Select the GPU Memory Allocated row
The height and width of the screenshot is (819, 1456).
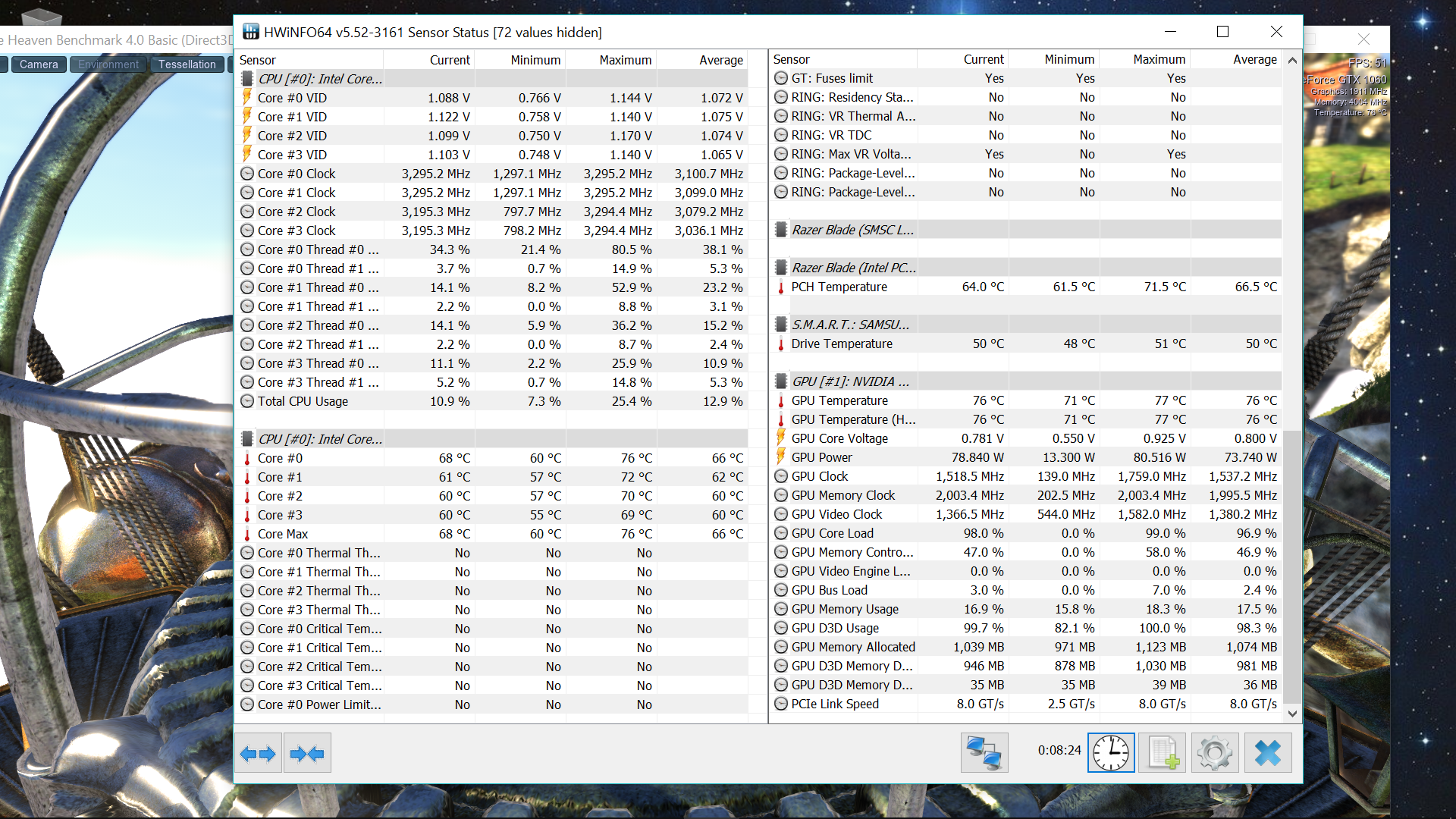click(1026, 647)
